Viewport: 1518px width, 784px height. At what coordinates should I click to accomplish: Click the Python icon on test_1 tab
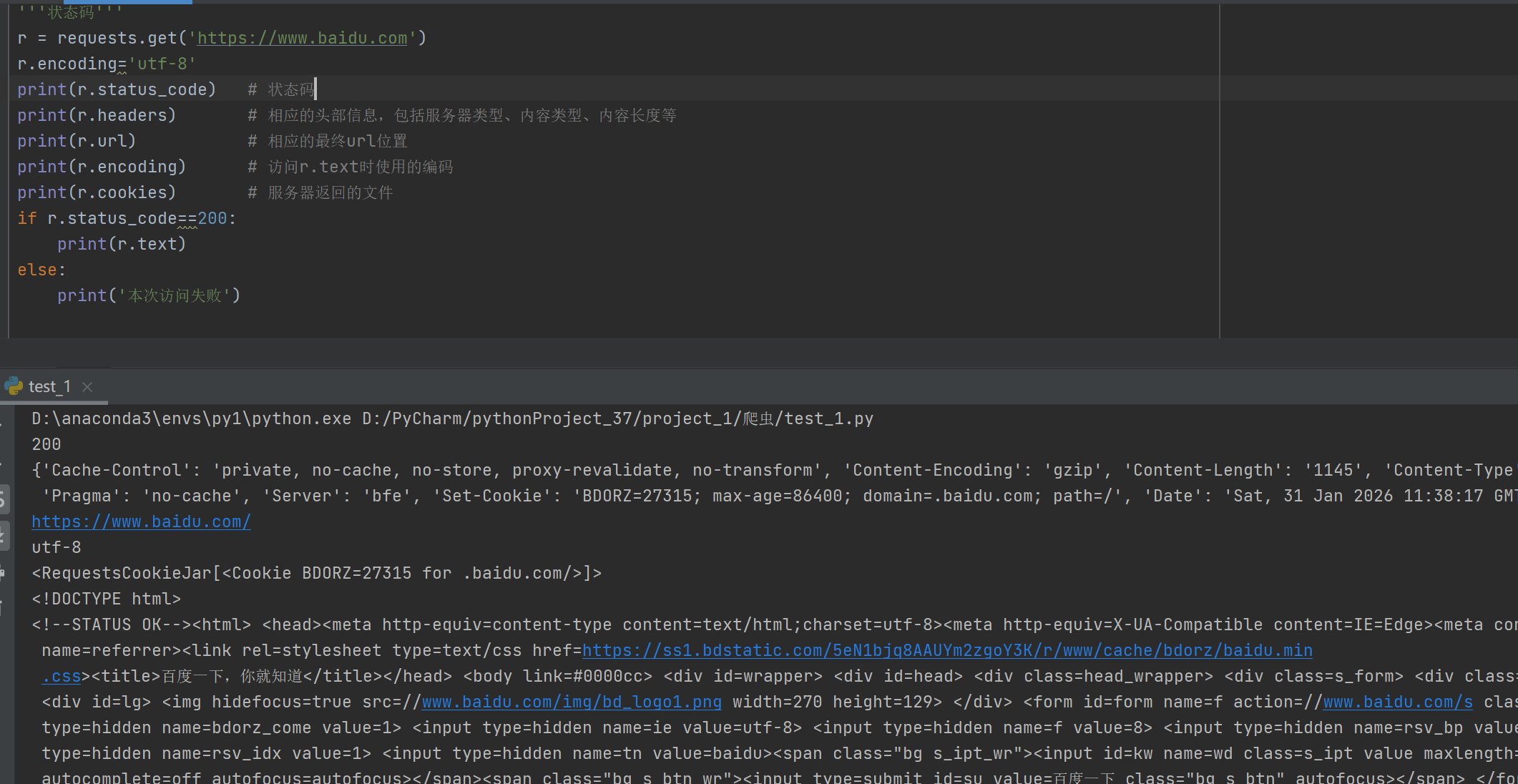point(14,387)
